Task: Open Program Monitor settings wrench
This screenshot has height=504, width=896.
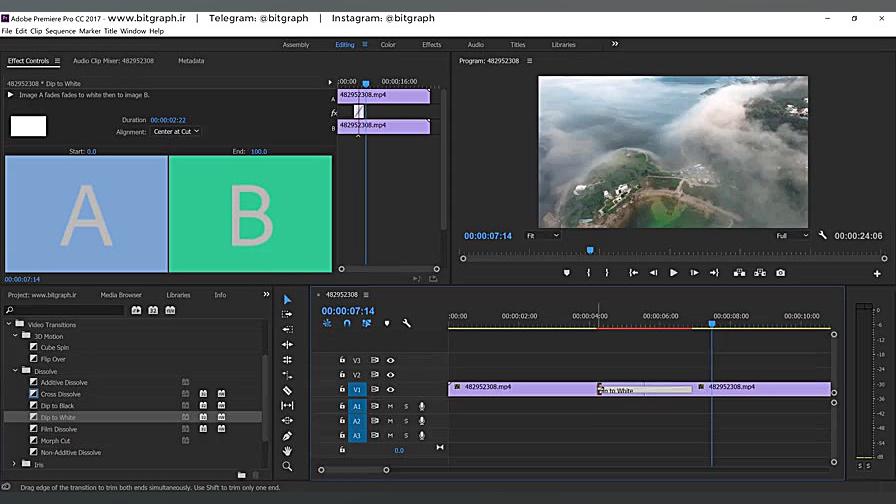Action: [x=822, y=236]
